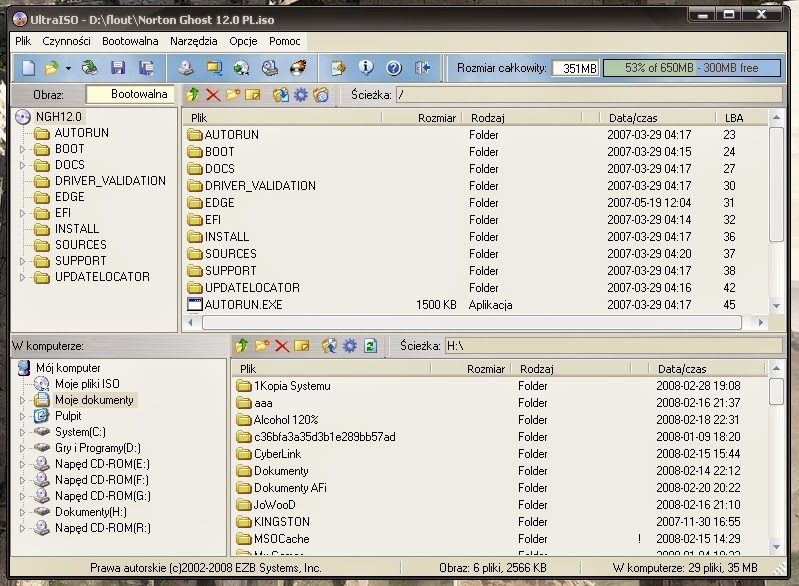This screenshot has height=586, width=799.
Task: Sort image files by the LBA column header
Action: coord(742,118)
